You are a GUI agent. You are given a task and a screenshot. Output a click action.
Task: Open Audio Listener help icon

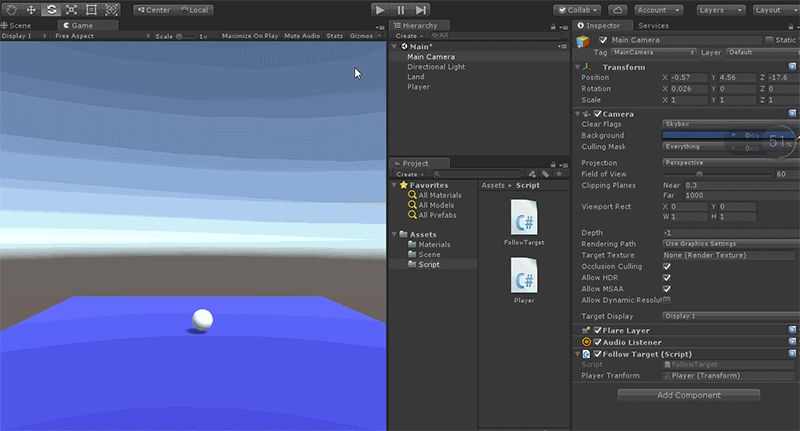(x=792, y=342)
